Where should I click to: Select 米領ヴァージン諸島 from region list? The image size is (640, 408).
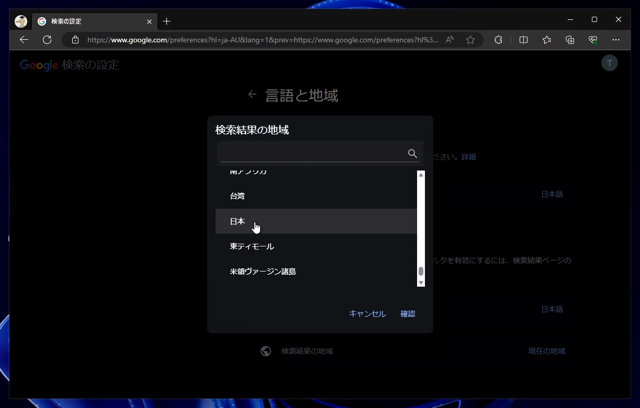click(316, 271)
